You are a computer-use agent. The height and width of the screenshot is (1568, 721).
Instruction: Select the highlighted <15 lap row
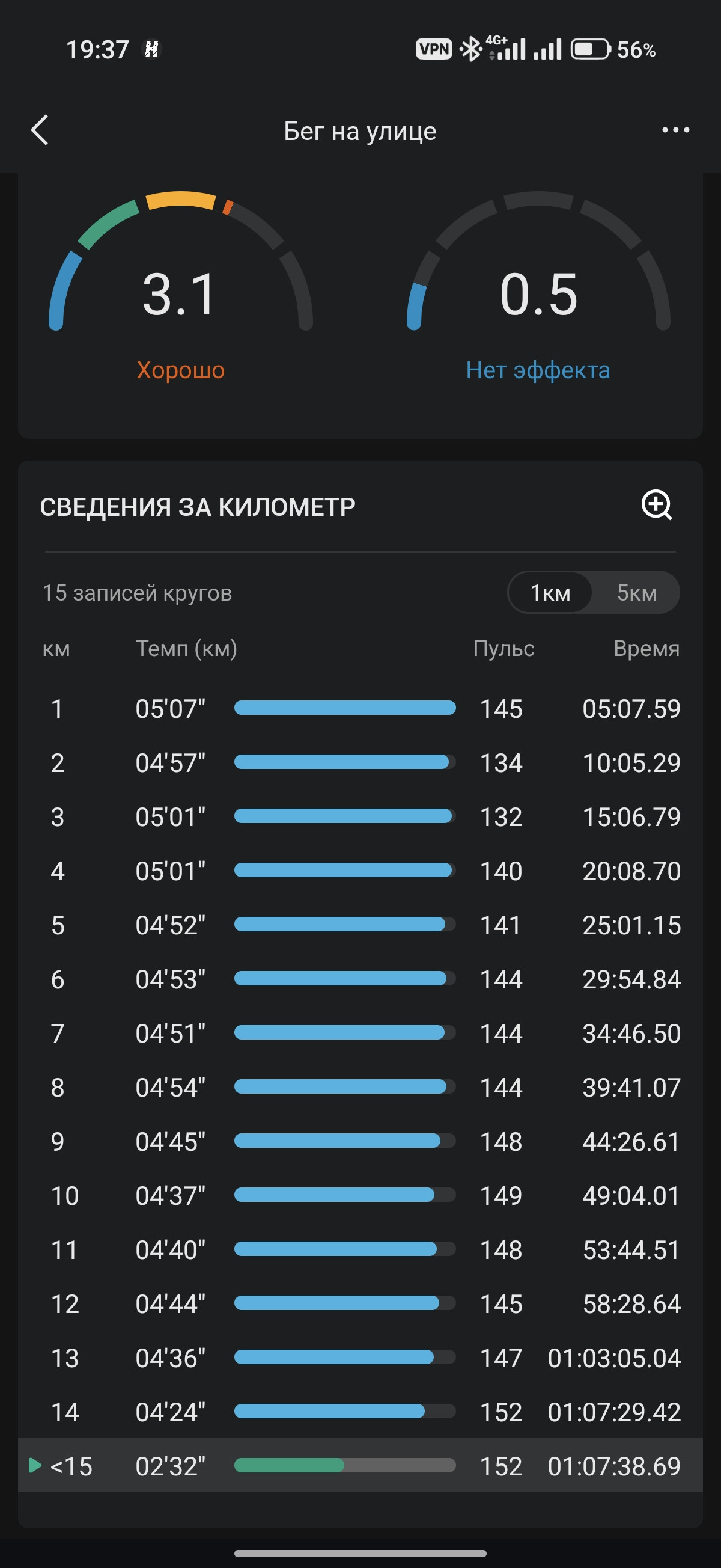[x=360, y=1465]
